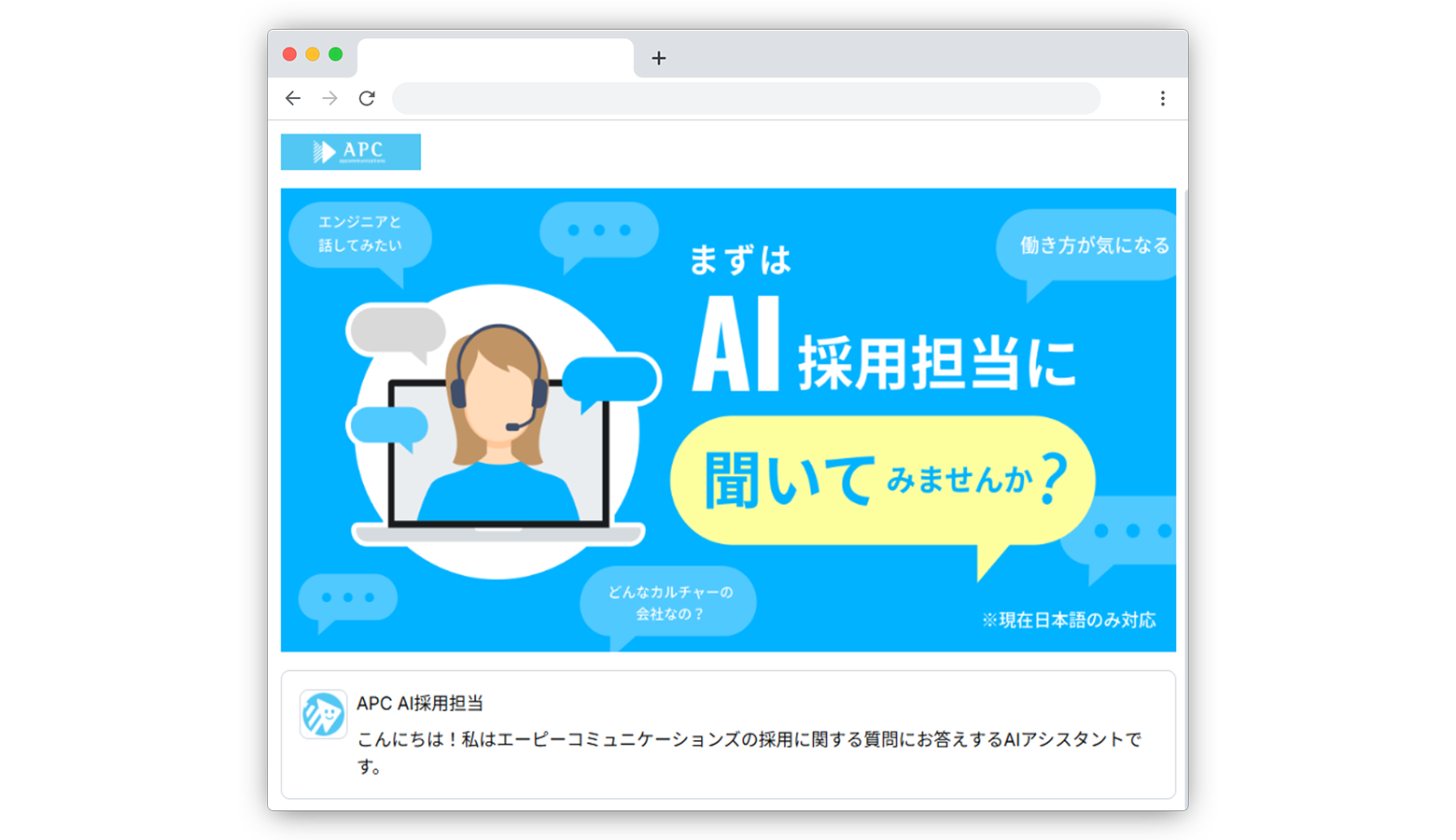1456x840 pixels.
Task: Click the APC logo in header
Action: point(351,151)
